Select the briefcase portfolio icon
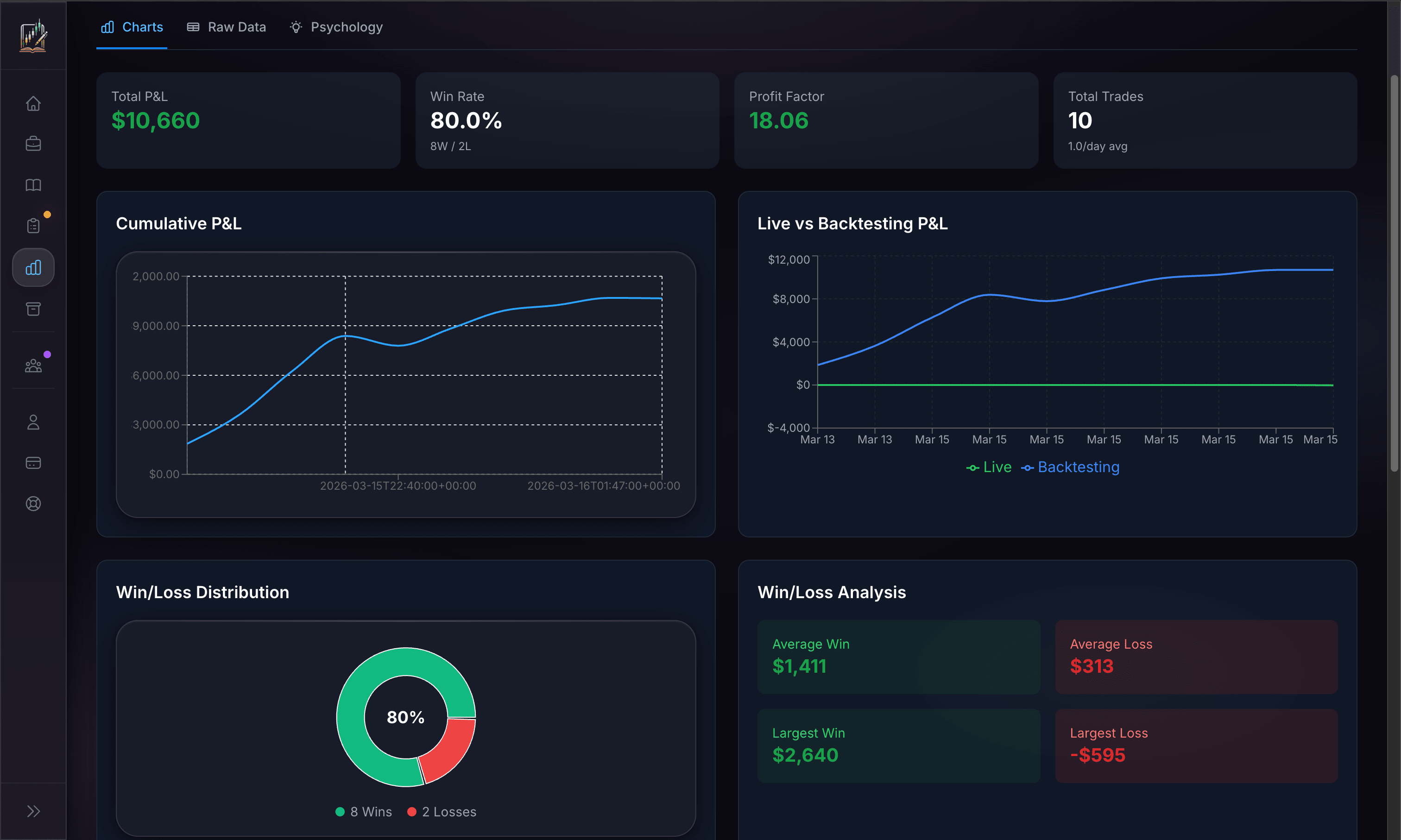The image size is (1401, 840). (x=33, y=144)
